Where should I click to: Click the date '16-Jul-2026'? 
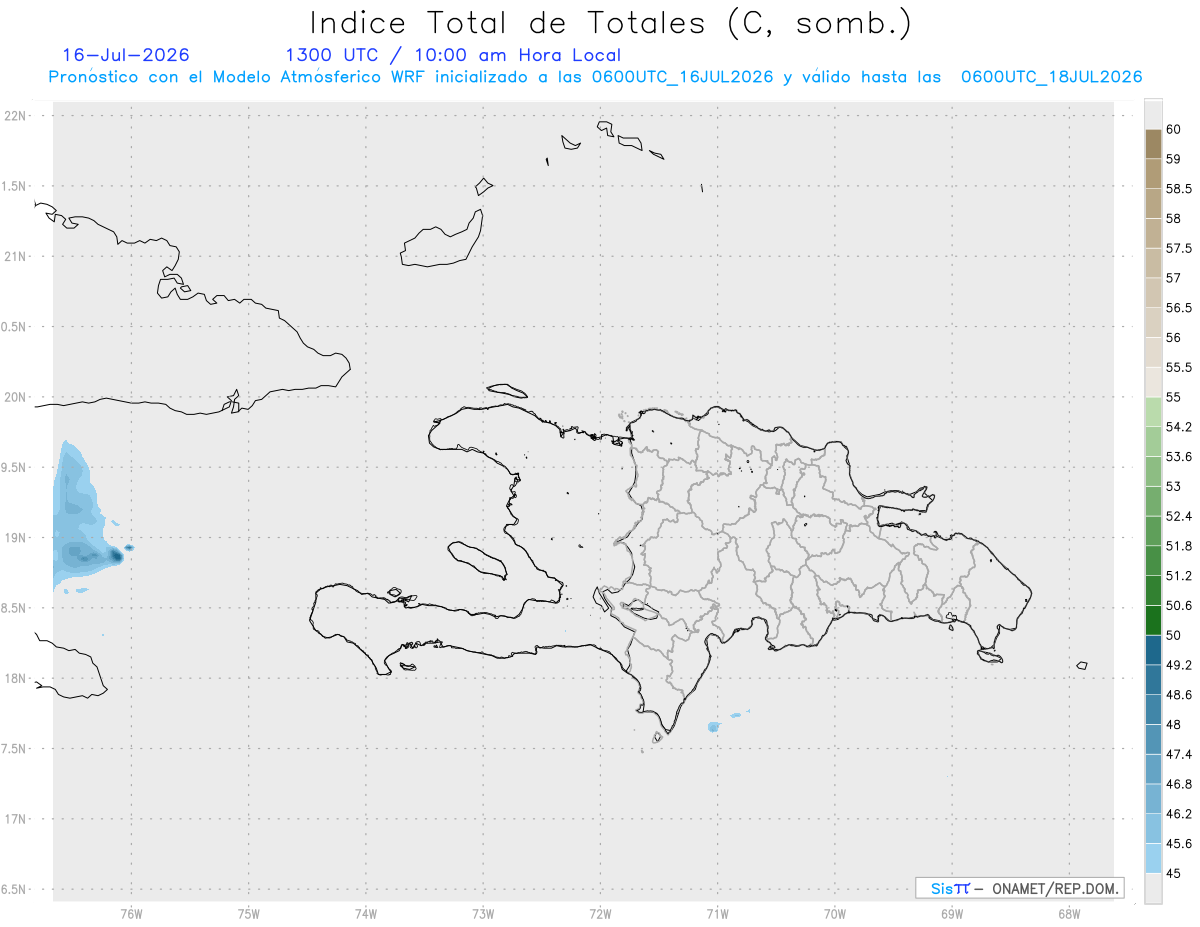click(x=126, y=55)
